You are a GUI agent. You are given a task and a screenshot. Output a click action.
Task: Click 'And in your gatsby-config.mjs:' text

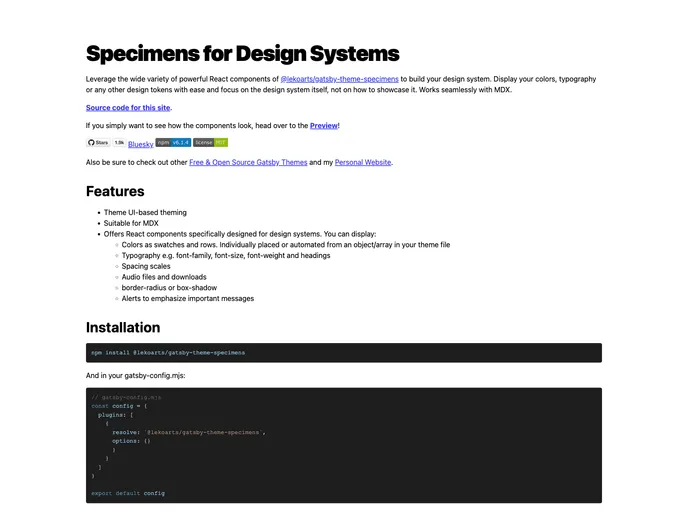pos(135,376)
